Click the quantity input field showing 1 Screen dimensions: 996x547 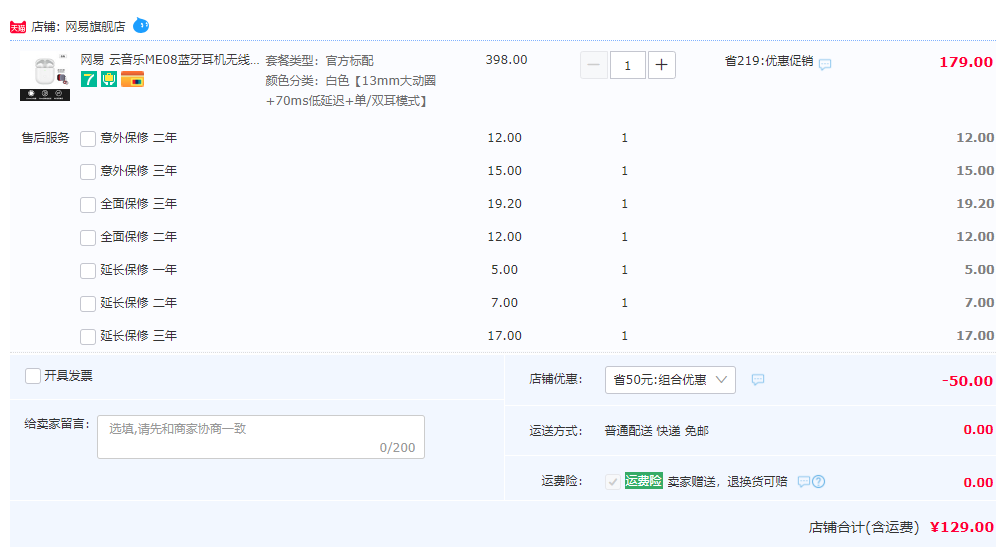click(628, 65)
